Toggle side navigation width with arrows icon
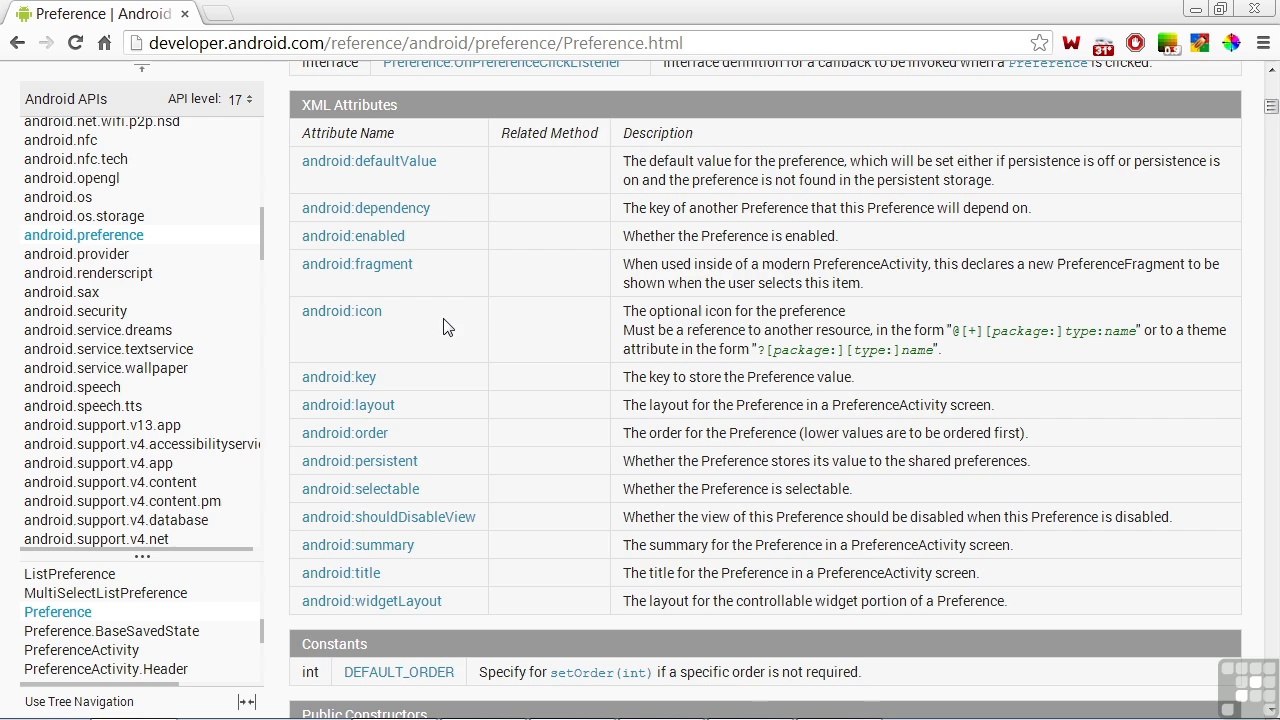1280x720 pixels. click(247, 702)
